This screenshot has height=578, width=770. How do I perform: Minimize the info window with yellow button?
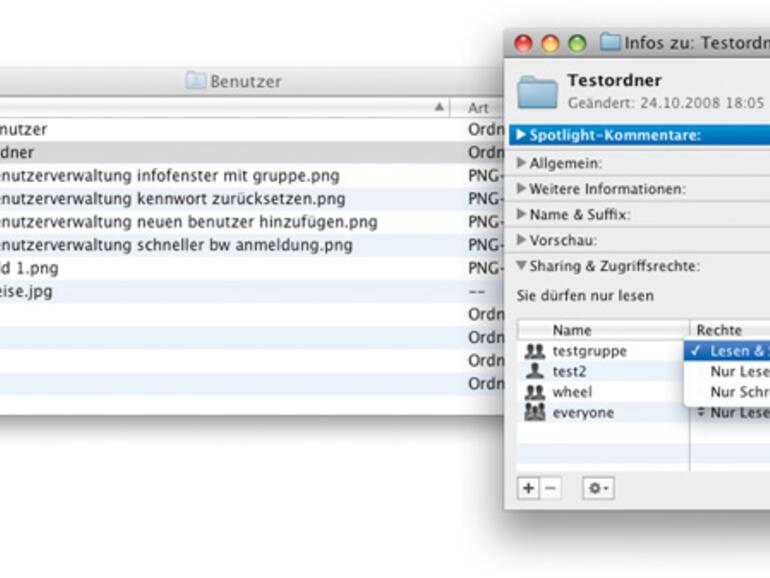(x=550, y=43)
